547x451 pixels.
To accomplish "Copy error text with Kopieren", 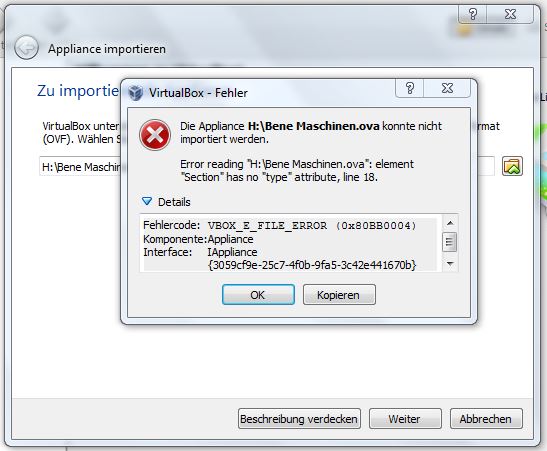I will pos(339,294).
